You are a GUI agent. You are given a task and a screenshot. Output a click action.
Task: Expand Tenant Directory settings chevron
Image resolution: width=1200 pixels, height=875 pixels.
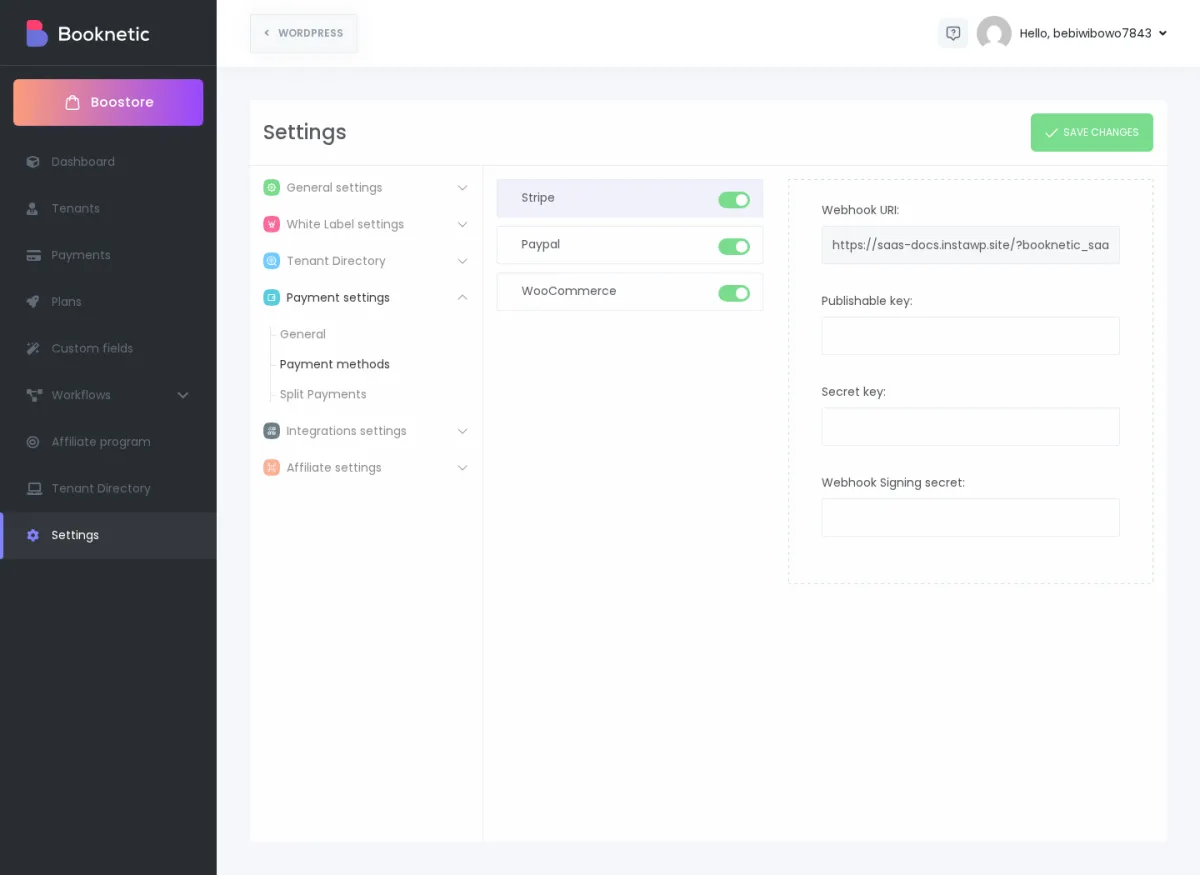(462, 261)
